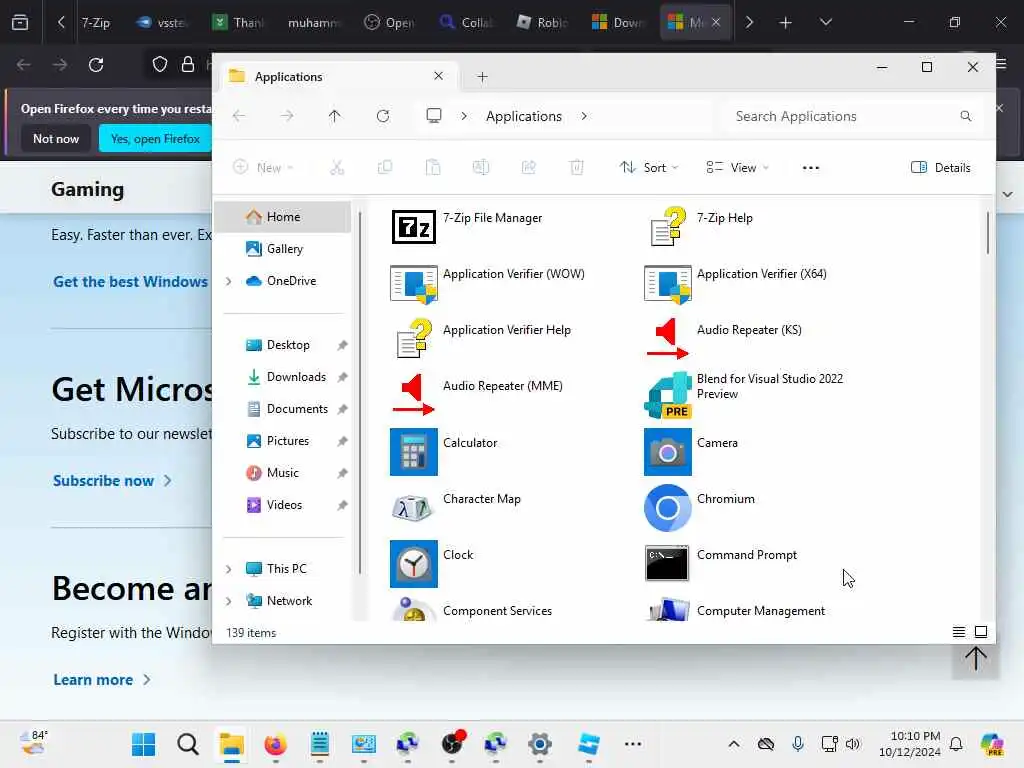Viewport: 1024px width, 768px height.
Task: Switch to details list view at status bar
Action: (x=959, y=632)
